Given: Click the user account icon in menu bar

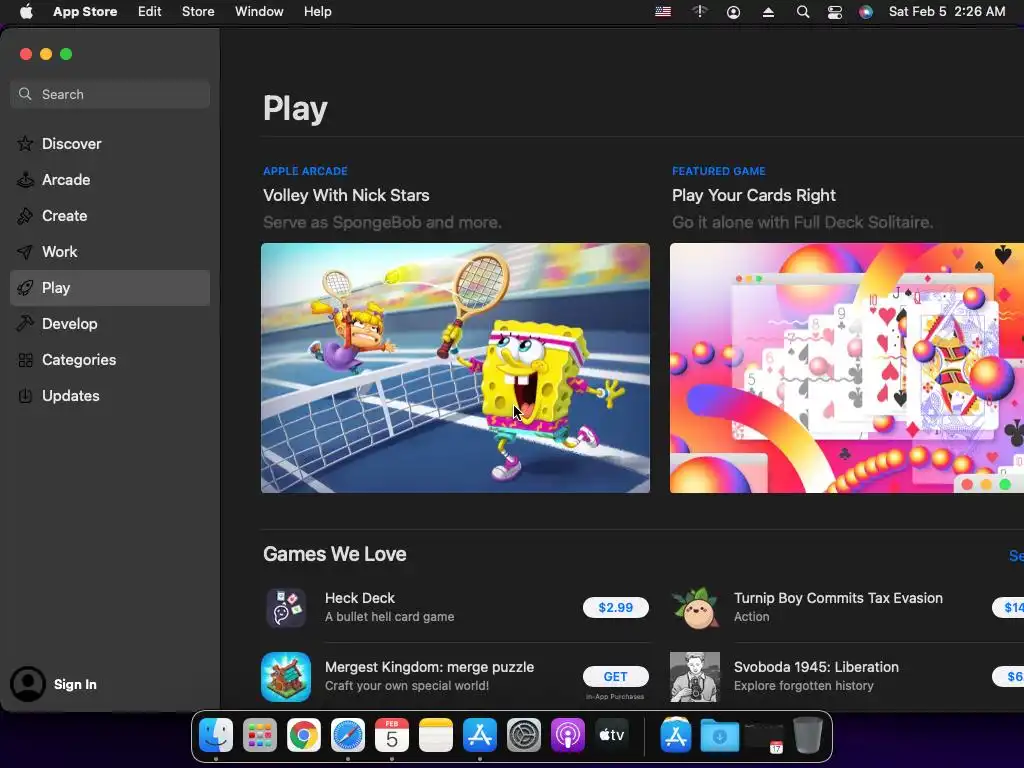Looking at the screenshot, I should click(x=733, y=12).
